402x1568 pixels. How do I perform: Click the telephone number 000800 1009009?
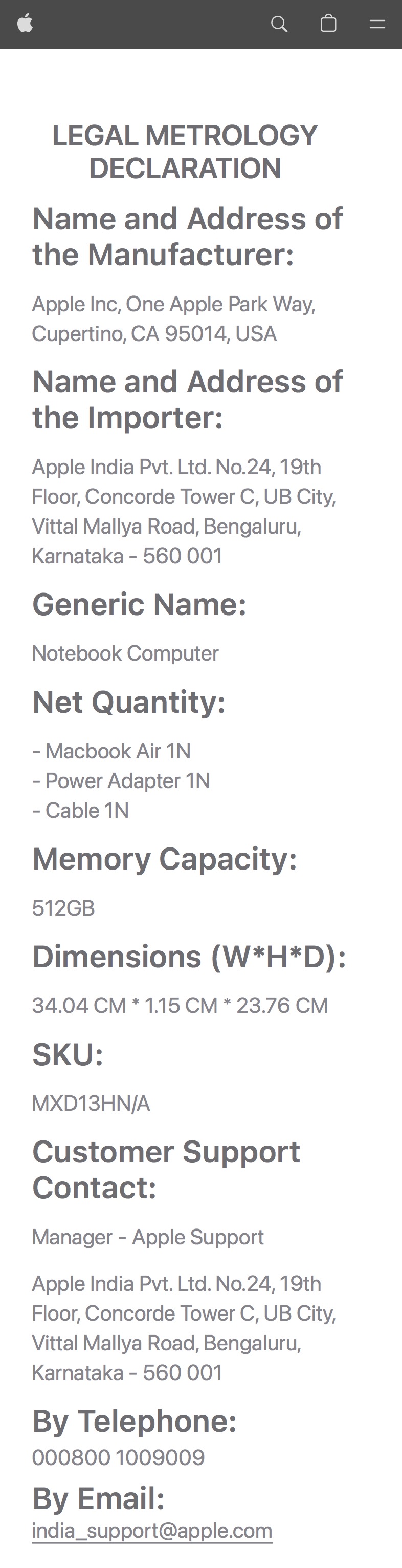point(119,1458)
